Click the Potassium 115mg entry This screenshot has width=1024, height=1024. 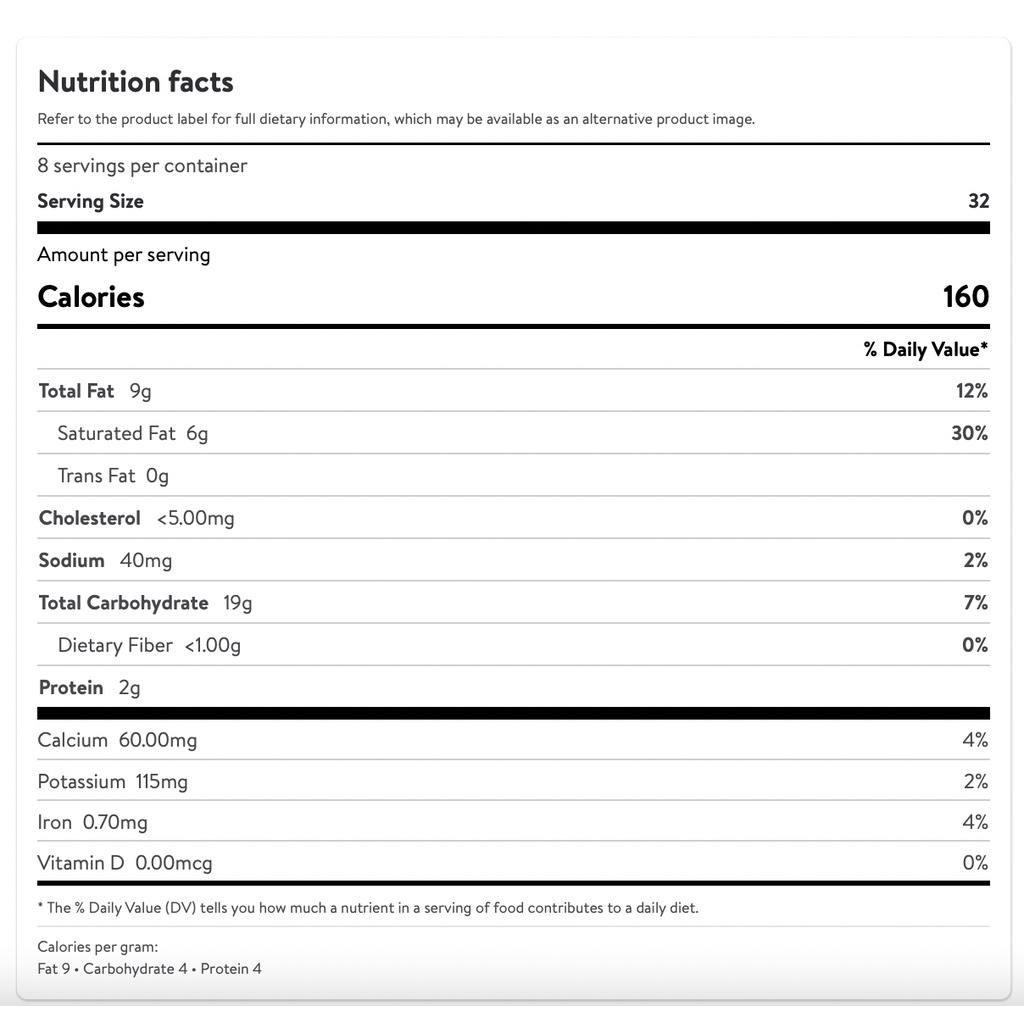(112, 781)
